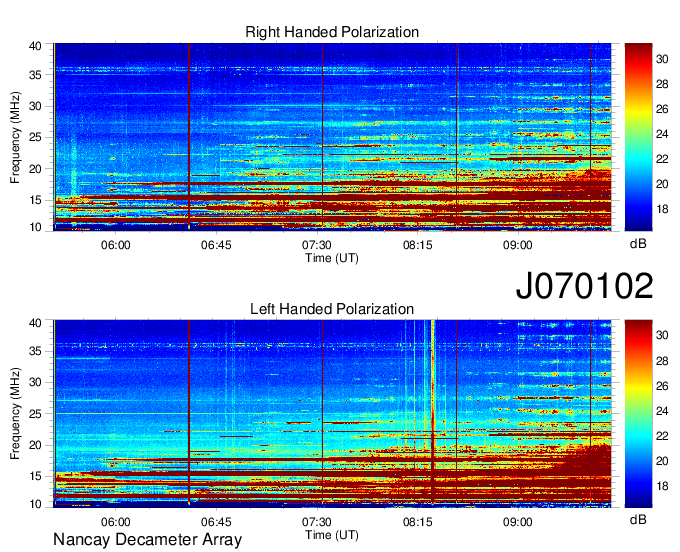Click the 25 MHz tick of Right Handed plot
The height and width of the screenshot is (552, 680).
coord(35,137)
